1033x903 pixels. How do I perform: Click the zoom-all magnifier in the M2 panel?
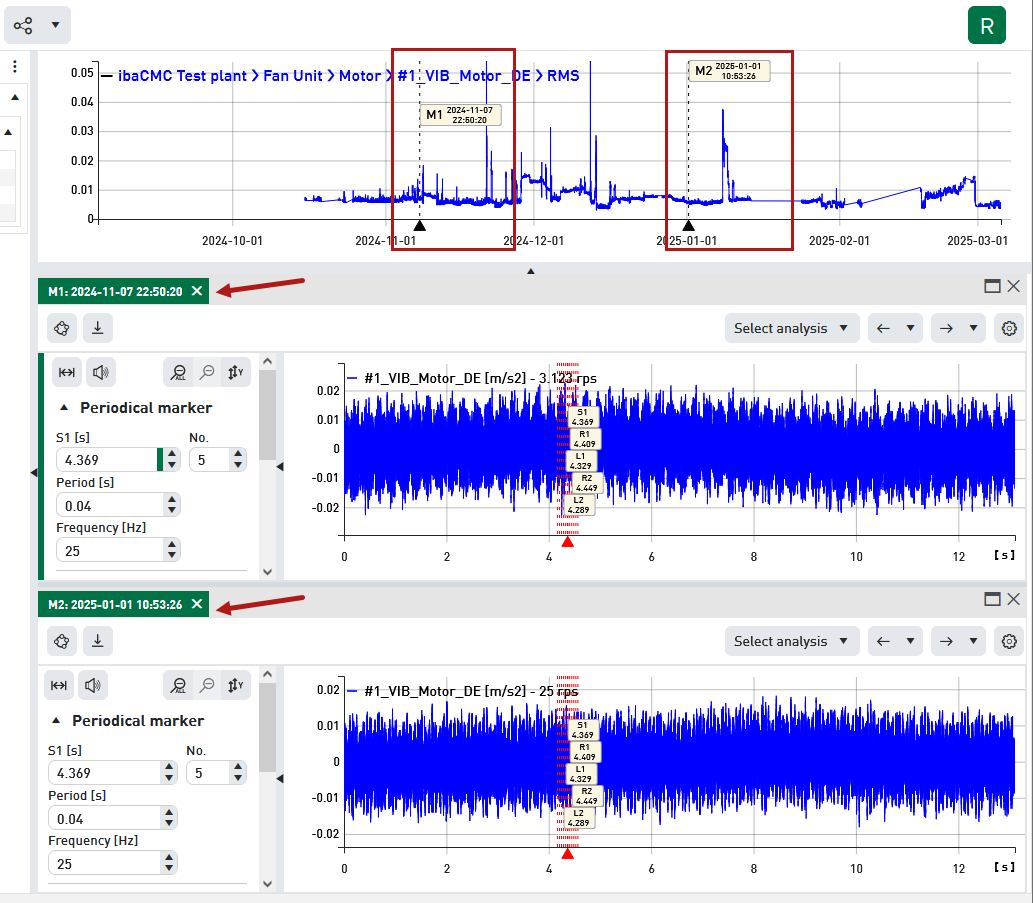click(x=177, y=685)
